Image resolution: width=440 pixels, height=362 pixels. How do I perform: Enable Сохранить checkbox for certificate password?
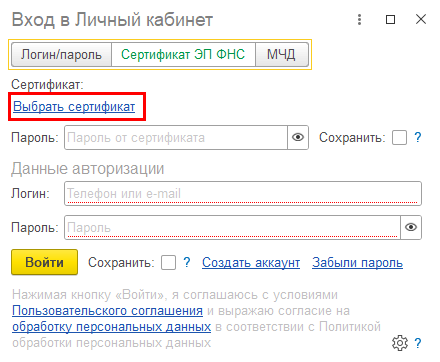click(399, 137)
